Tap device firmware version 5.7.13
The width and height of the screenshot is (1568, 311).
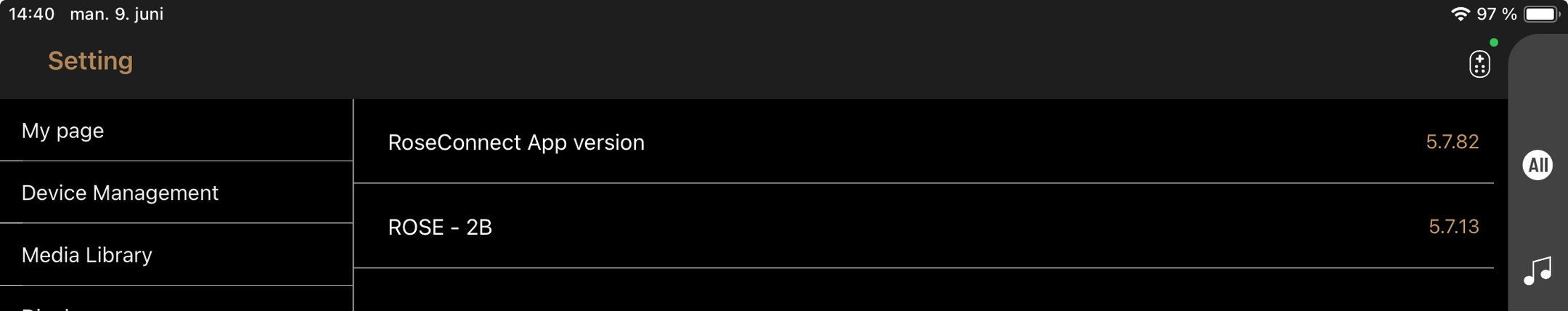pos(1453,227)
